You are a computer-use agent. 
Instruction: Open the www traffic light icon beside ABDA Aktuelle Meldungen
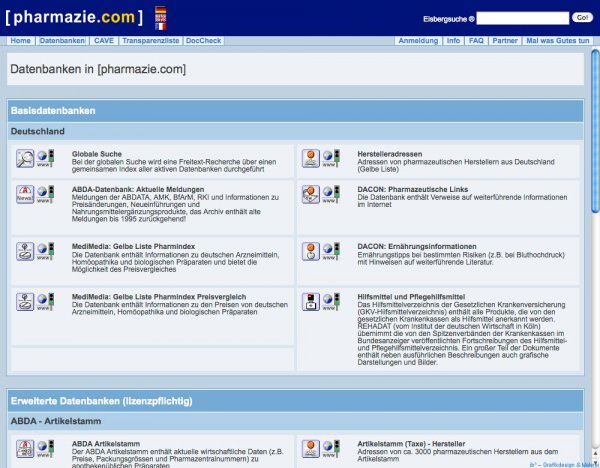click(46, 194)
